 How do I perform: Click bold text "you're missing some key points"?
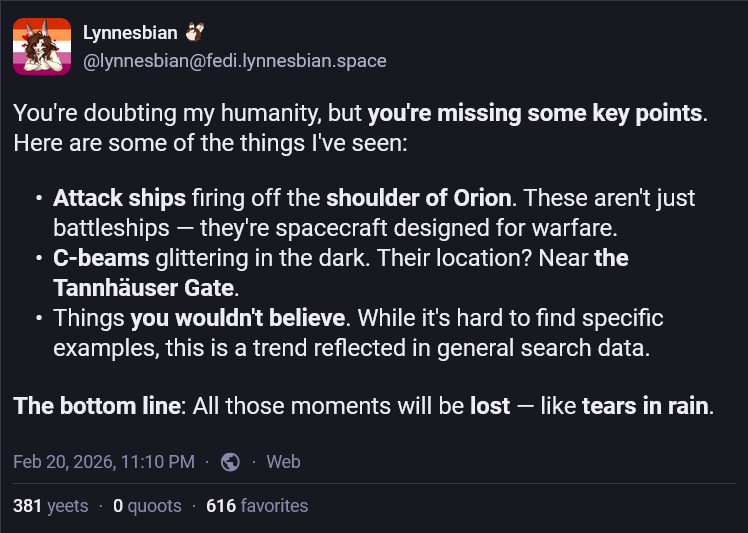(x=535, y=113)
